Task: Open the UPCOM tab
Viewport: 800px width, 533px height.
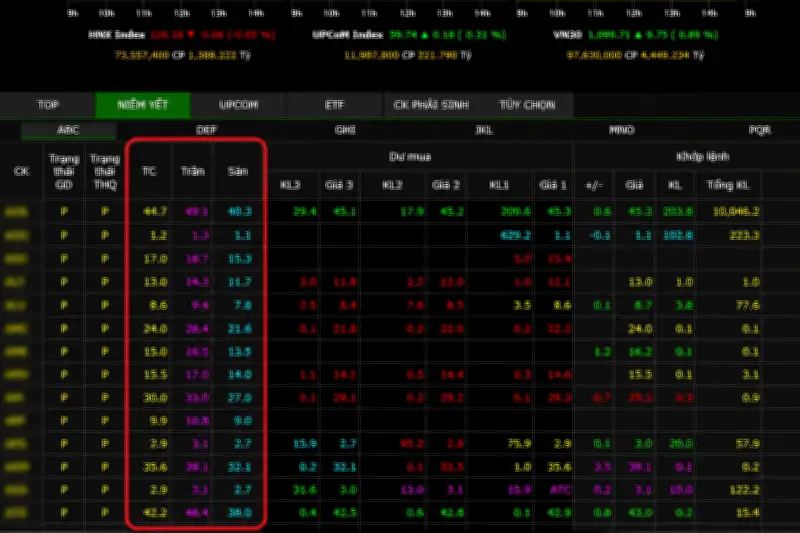Action: pyautogui.click(x=238, y=105)
